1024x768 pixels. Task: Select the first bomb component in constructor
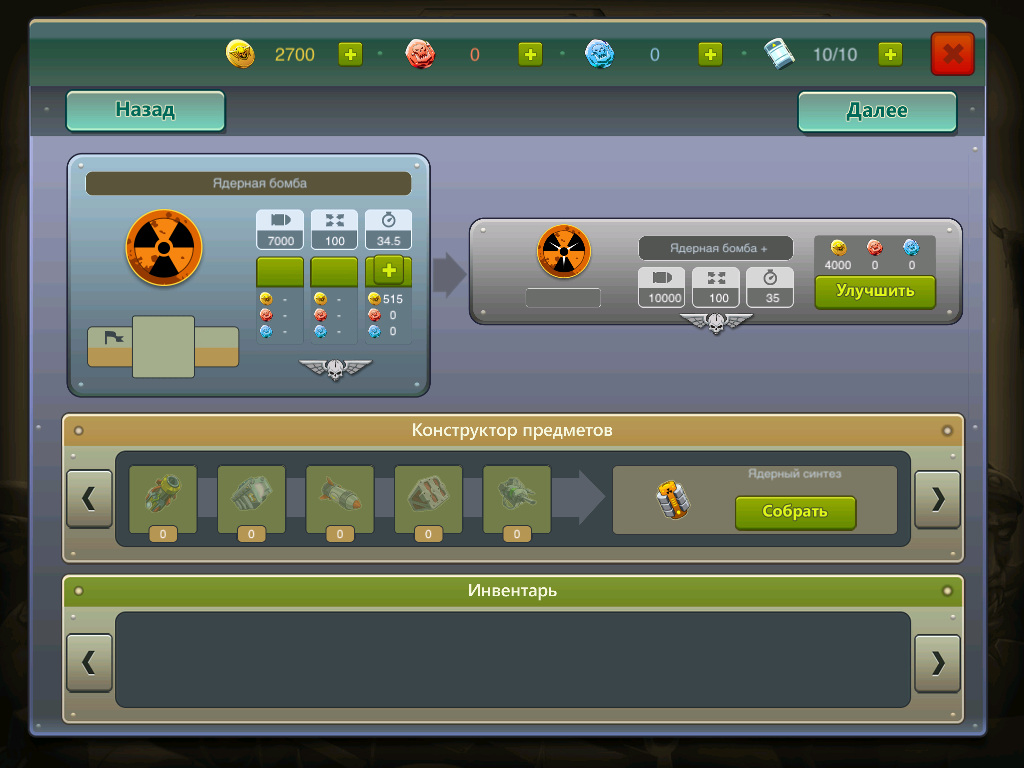(x=163, y=499)
